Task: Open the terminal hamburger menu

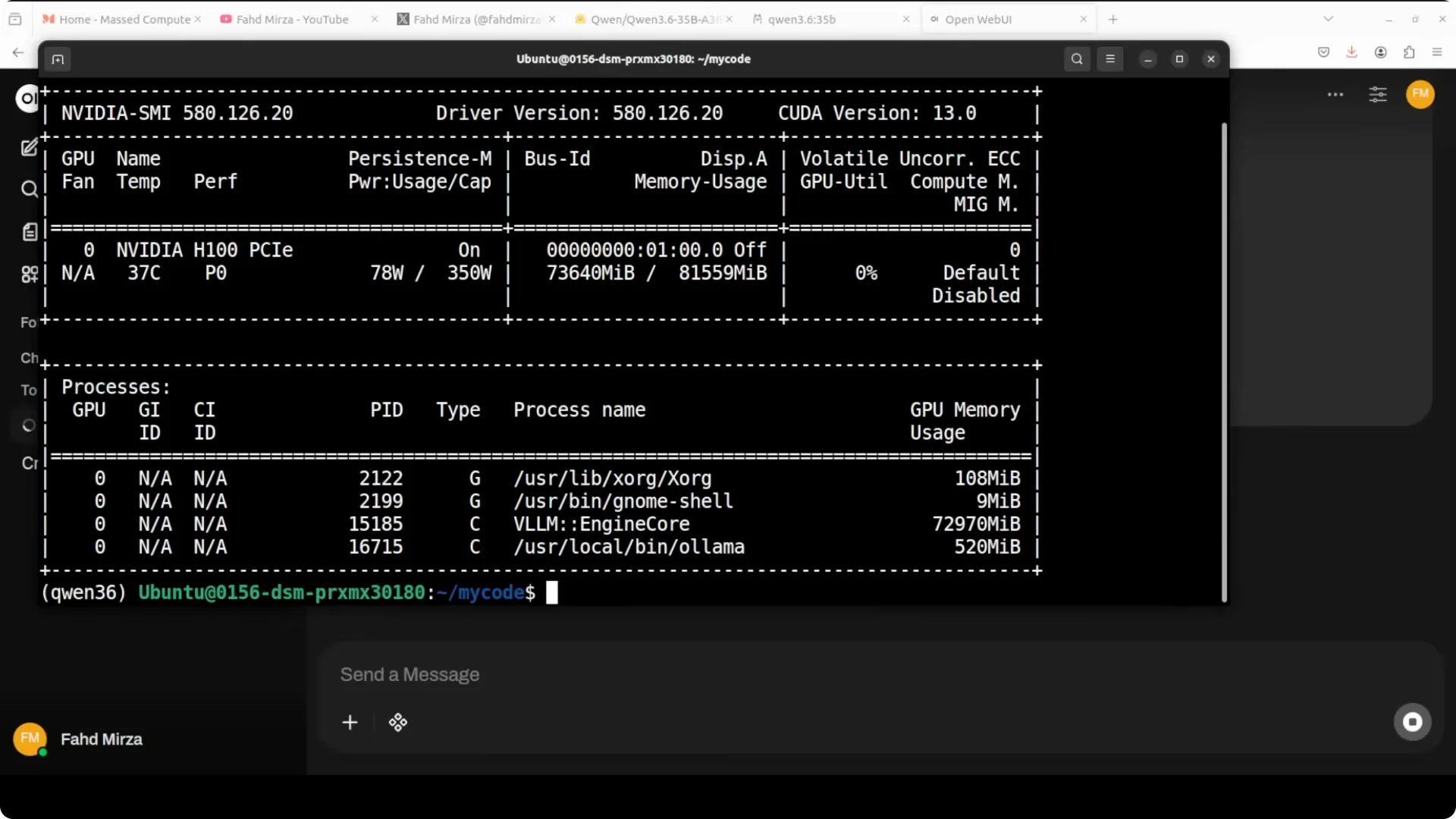Action: click(1110, 59)
